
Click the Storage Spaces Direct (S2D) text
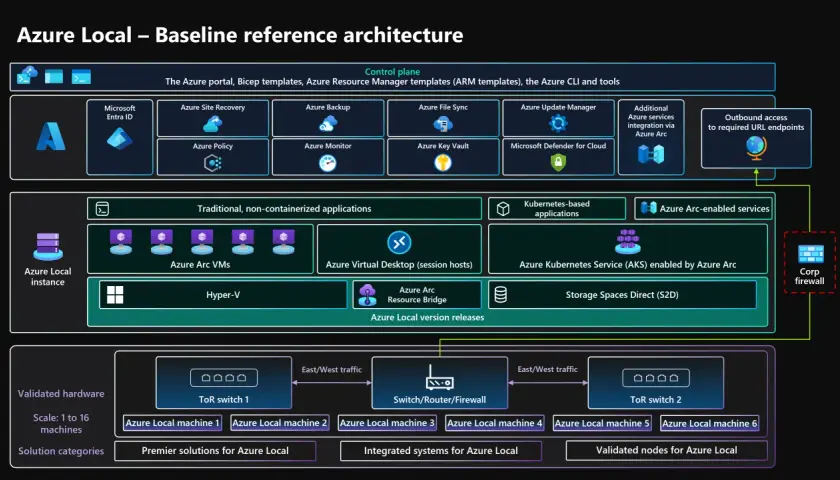[x=622, y=295]
